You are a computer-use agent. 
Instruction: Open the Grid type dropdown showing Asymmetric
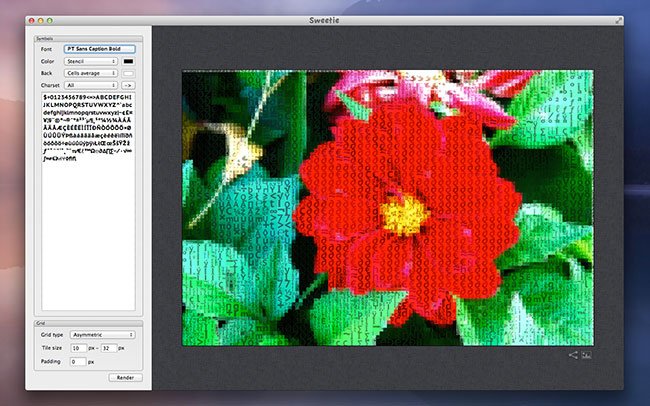click(x=103, y=334)
